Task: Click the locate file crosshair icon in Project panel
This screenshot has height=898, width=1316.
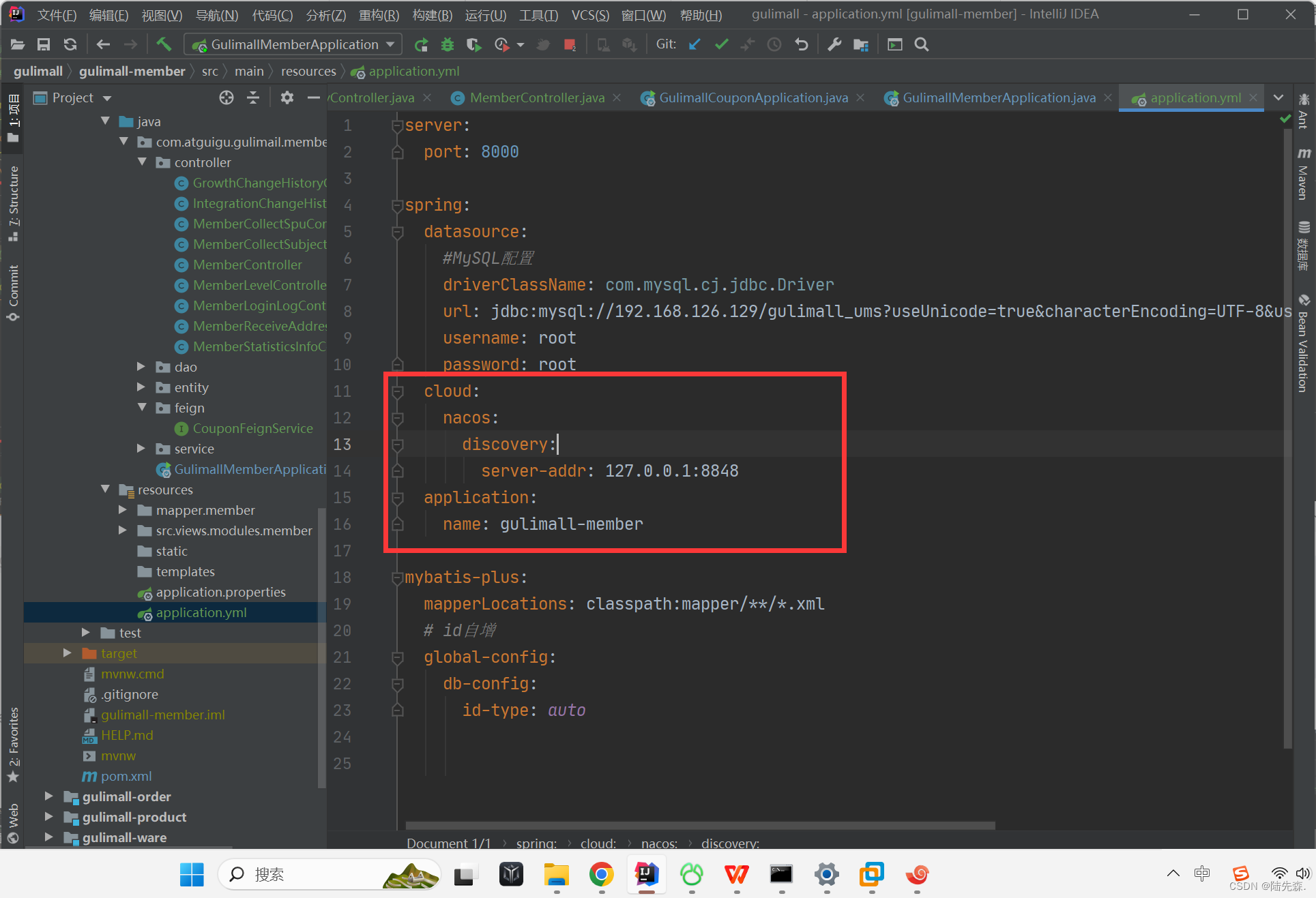Action: pyautogui.click(x=226, y=98)
